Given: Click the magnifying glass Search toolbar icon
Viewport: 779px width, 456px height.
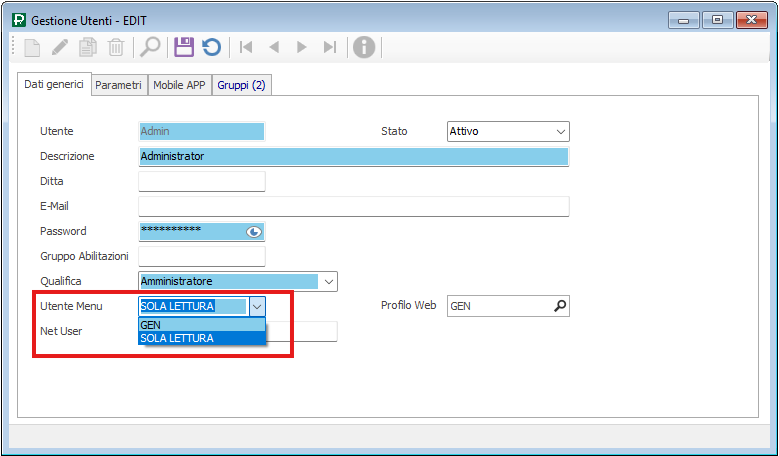Looking at the screenshot, I should [150, 47].
